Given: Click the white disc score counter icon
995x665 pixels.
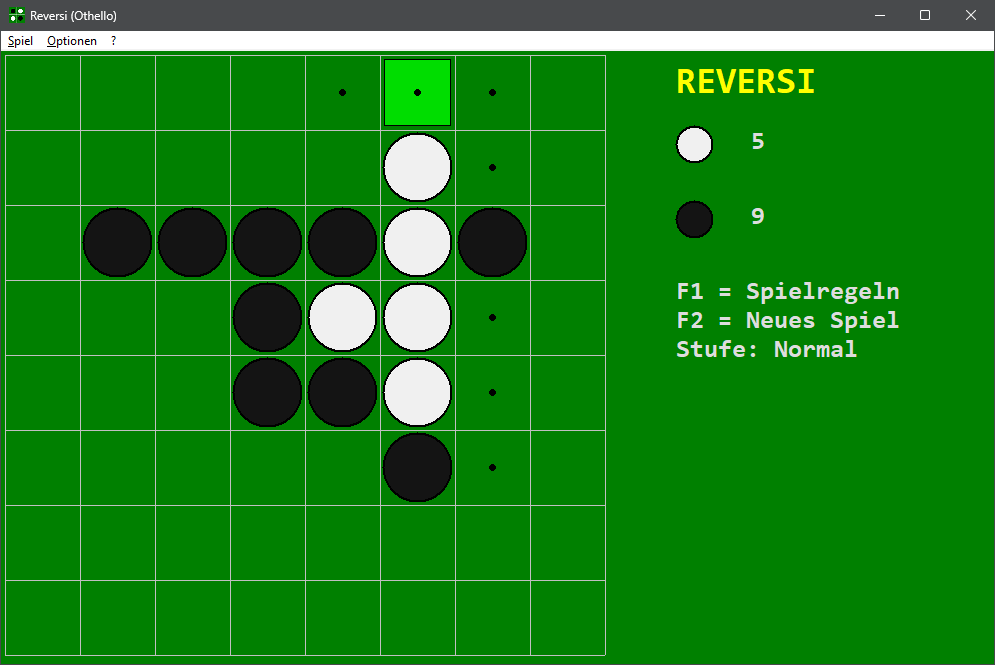Looking at the screenshot, I should (x=694, y=143).
